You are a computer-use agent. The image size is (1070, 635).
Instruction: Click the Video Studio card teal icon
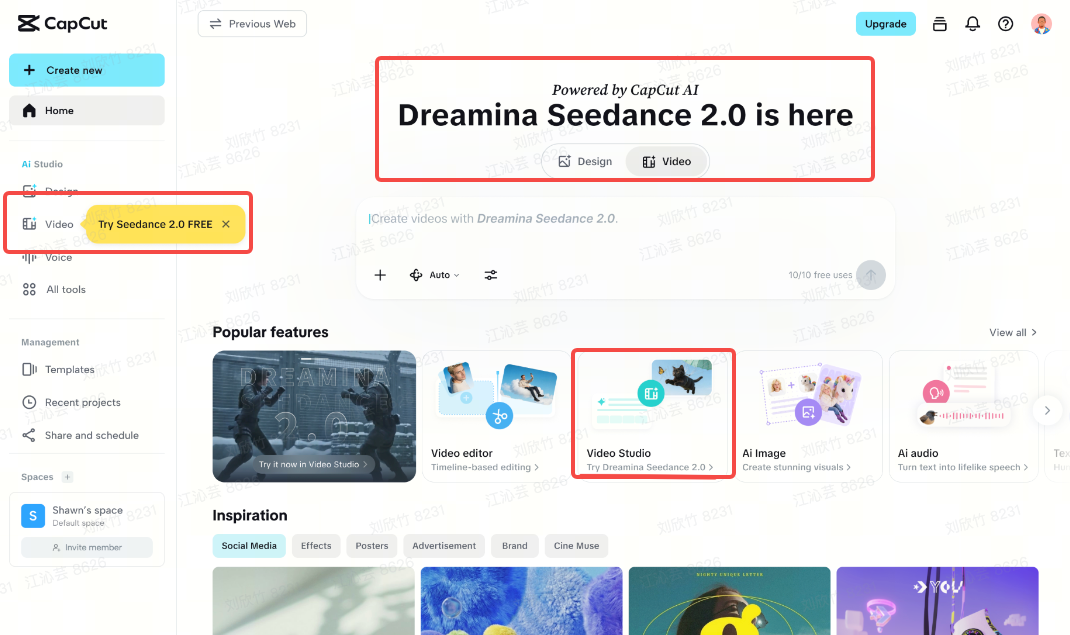tap(651, 393)
